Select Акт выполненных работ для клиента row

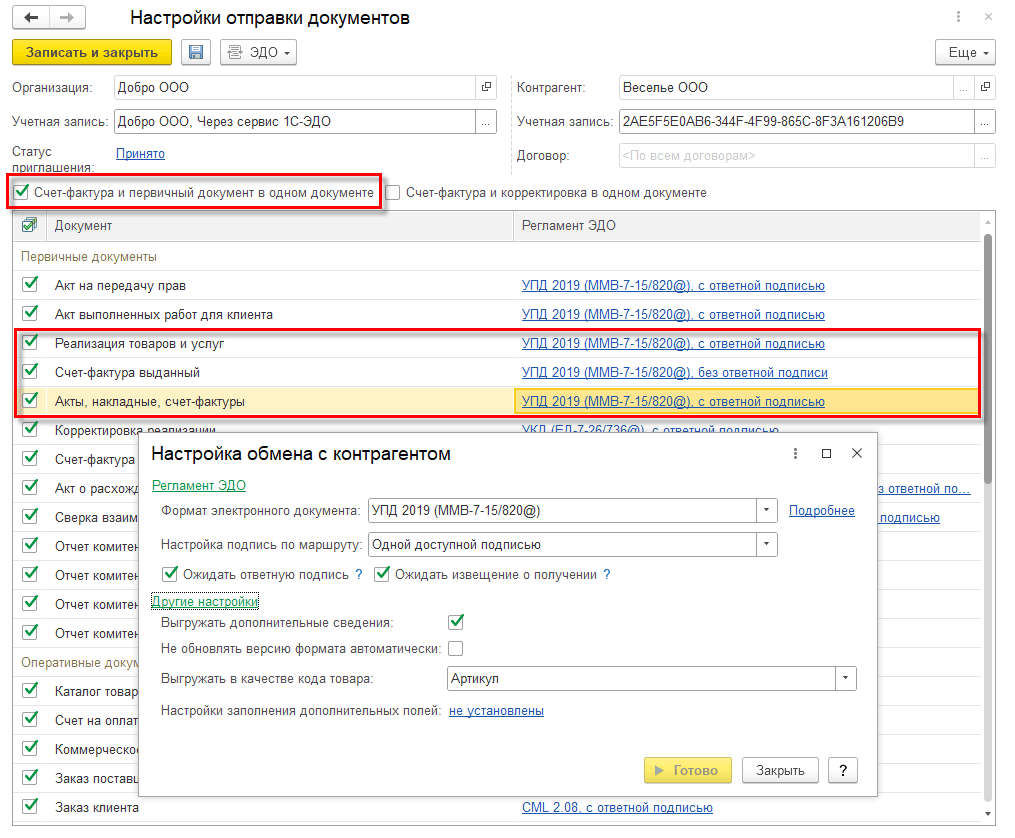tap(496, 314)
